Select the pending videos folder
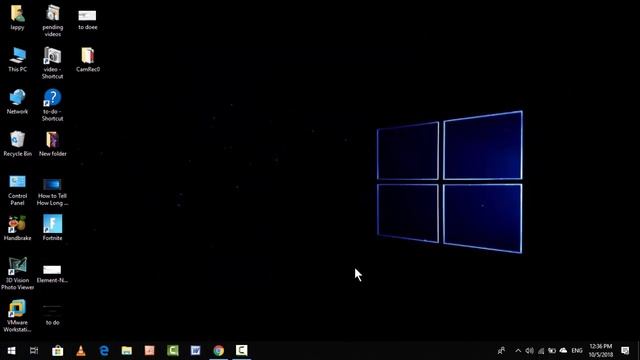Viewport: 640px width, 360px height. click(53, 14)
